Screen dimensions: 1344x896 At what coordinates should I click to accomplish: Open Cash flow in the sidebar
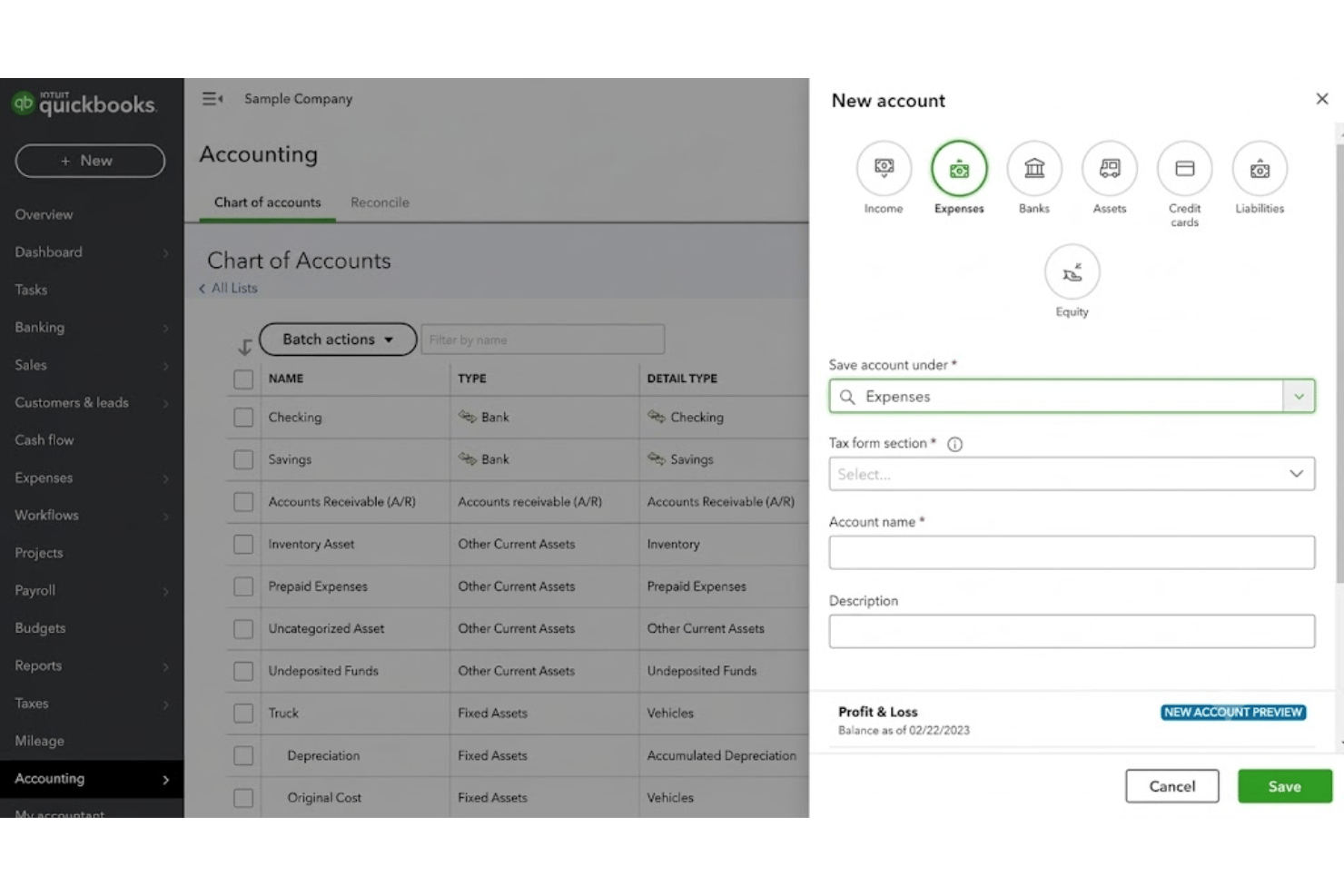pos(44,440)
